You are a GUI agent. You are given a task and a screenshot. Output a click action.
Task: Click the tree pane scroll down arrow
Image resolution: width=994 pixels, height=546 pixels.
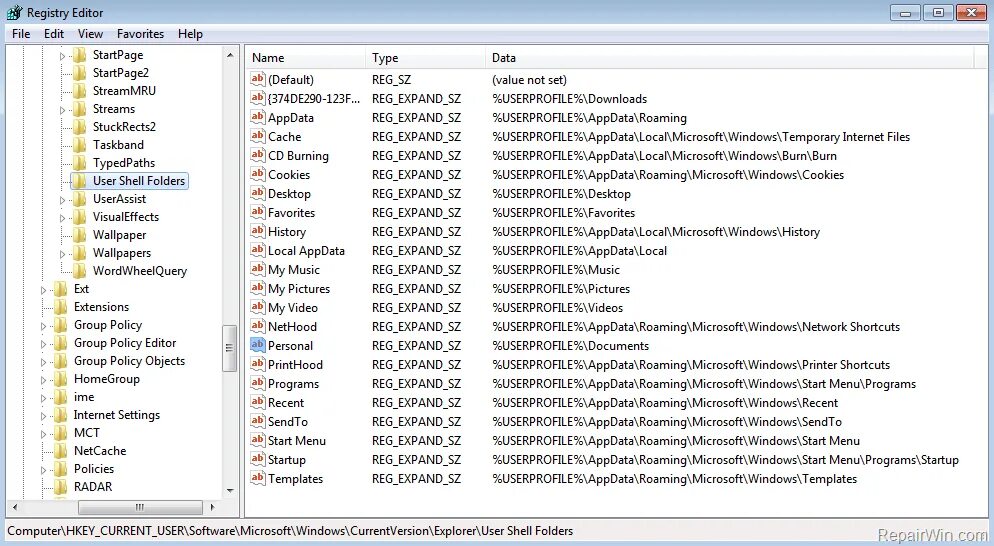pyautogui.click(x=229, y=490)
